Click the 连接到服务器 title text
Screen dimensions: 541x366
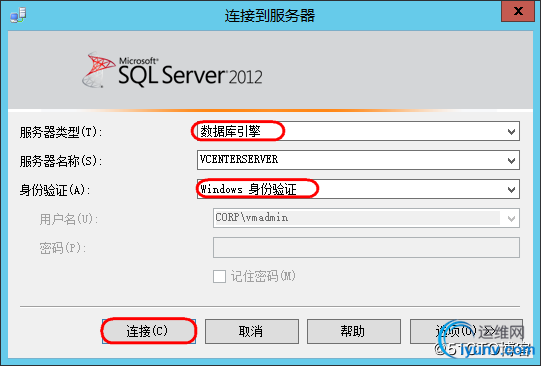[270, 16]
